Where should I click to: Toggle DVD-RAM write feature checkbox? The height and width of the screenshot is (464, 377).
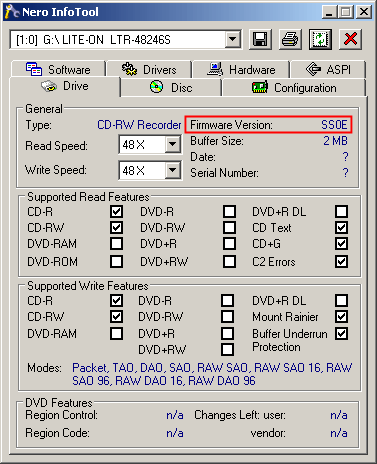(116, 333)
